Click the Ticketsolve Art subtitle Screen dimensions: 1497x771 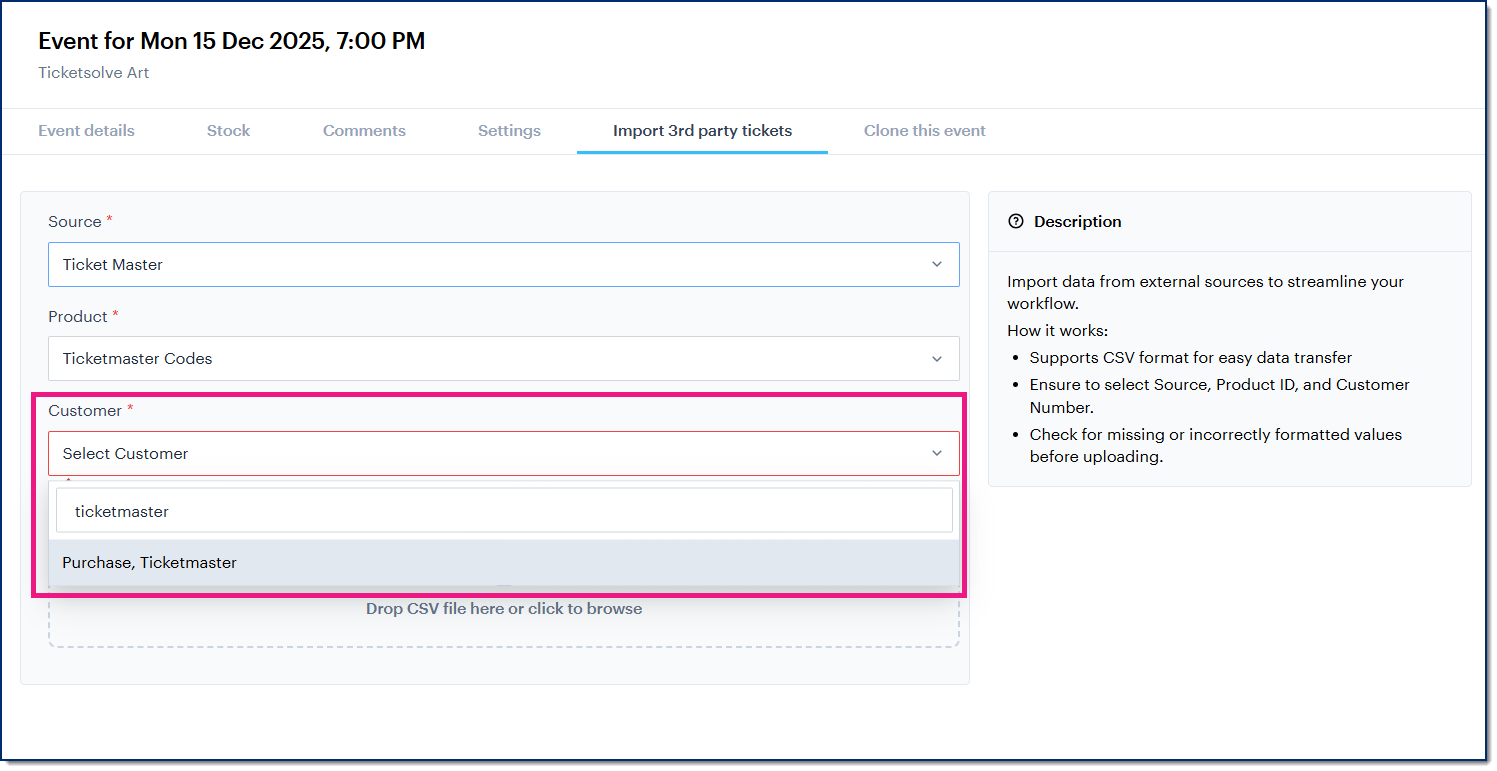pos(94,73)
